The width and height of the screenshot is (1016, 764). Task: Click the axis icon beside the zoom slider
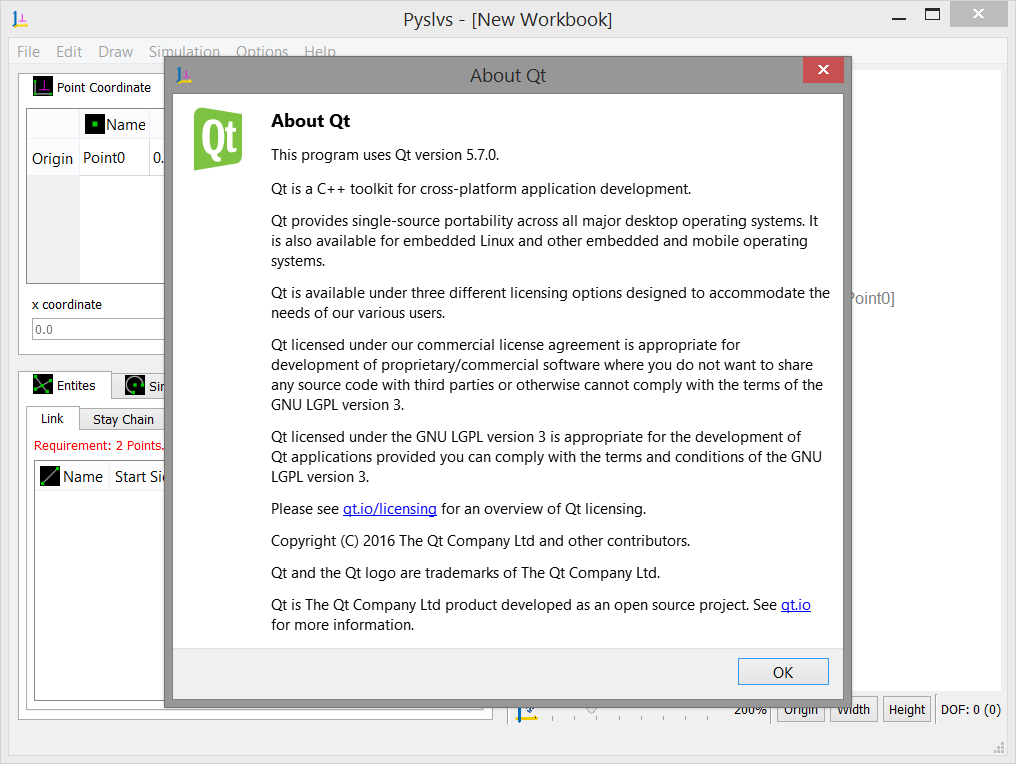[526, 713]
